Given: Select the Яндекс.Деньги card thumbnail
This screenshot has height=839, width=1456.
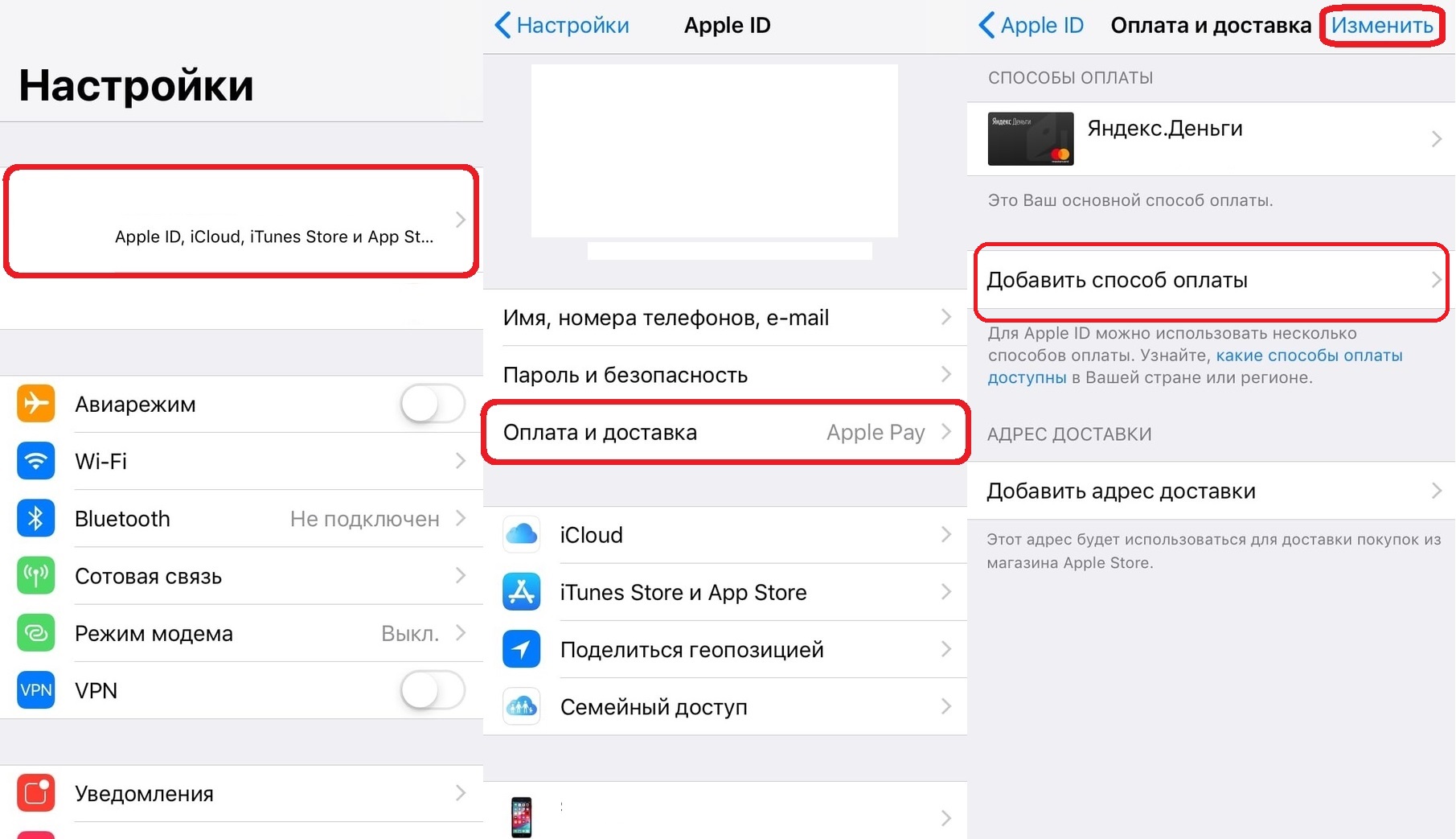Looking at the screenshot, I should tap(1031, 138).
